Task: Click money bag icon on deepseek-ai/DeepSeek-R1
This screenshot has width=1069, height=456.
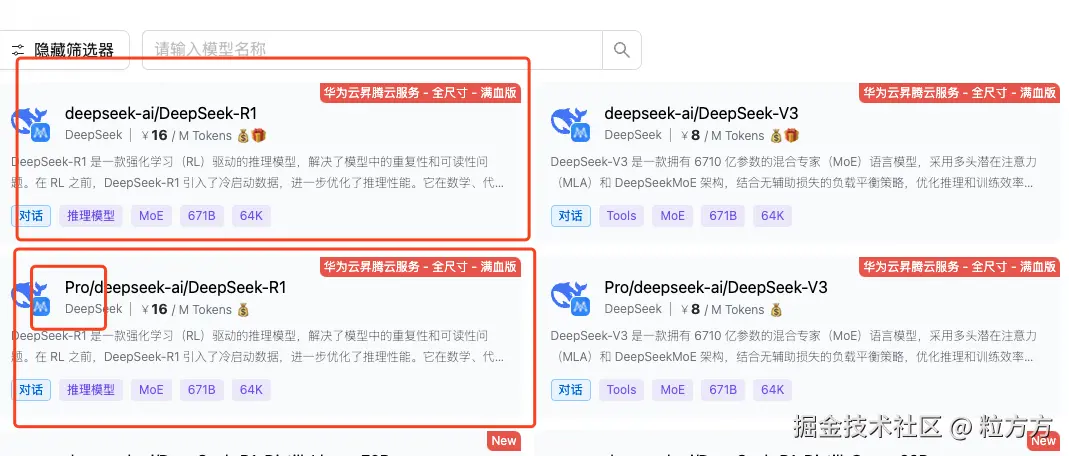Action: (243, 136)
